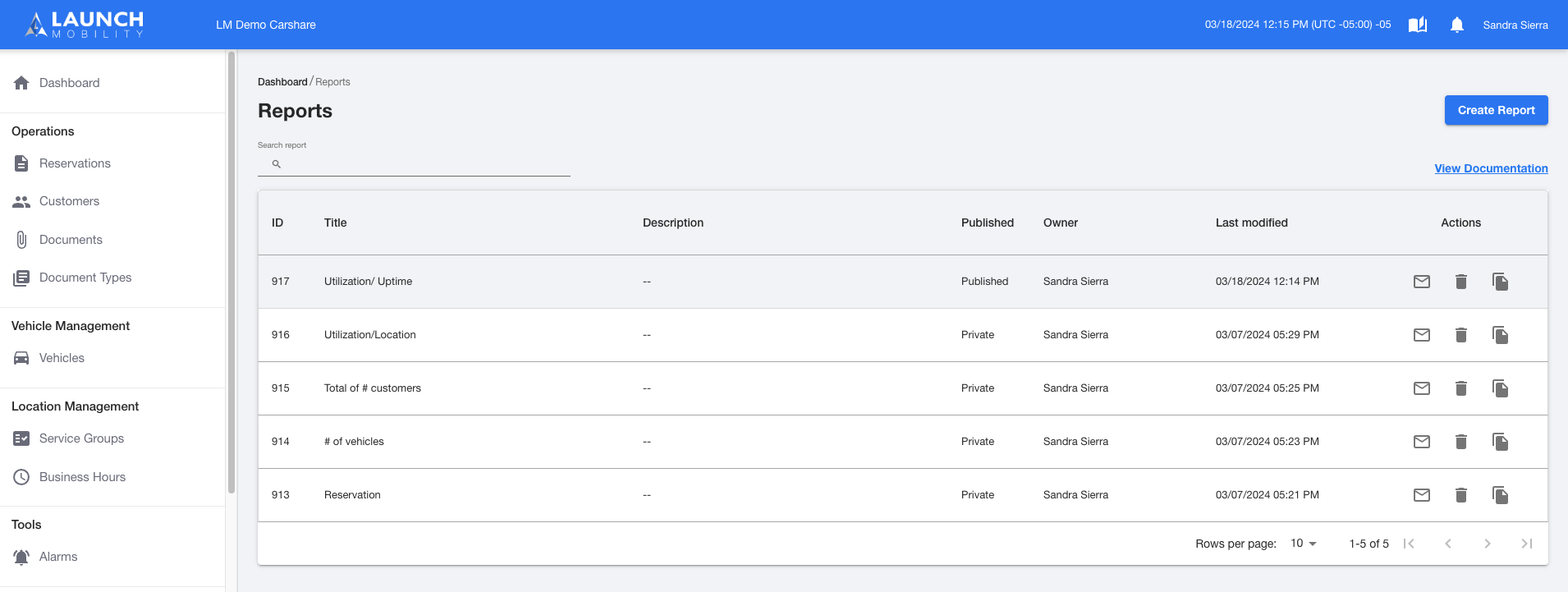Open the Reservation report title
This screenshot has width=1568, height=592.
click(352, 495)
